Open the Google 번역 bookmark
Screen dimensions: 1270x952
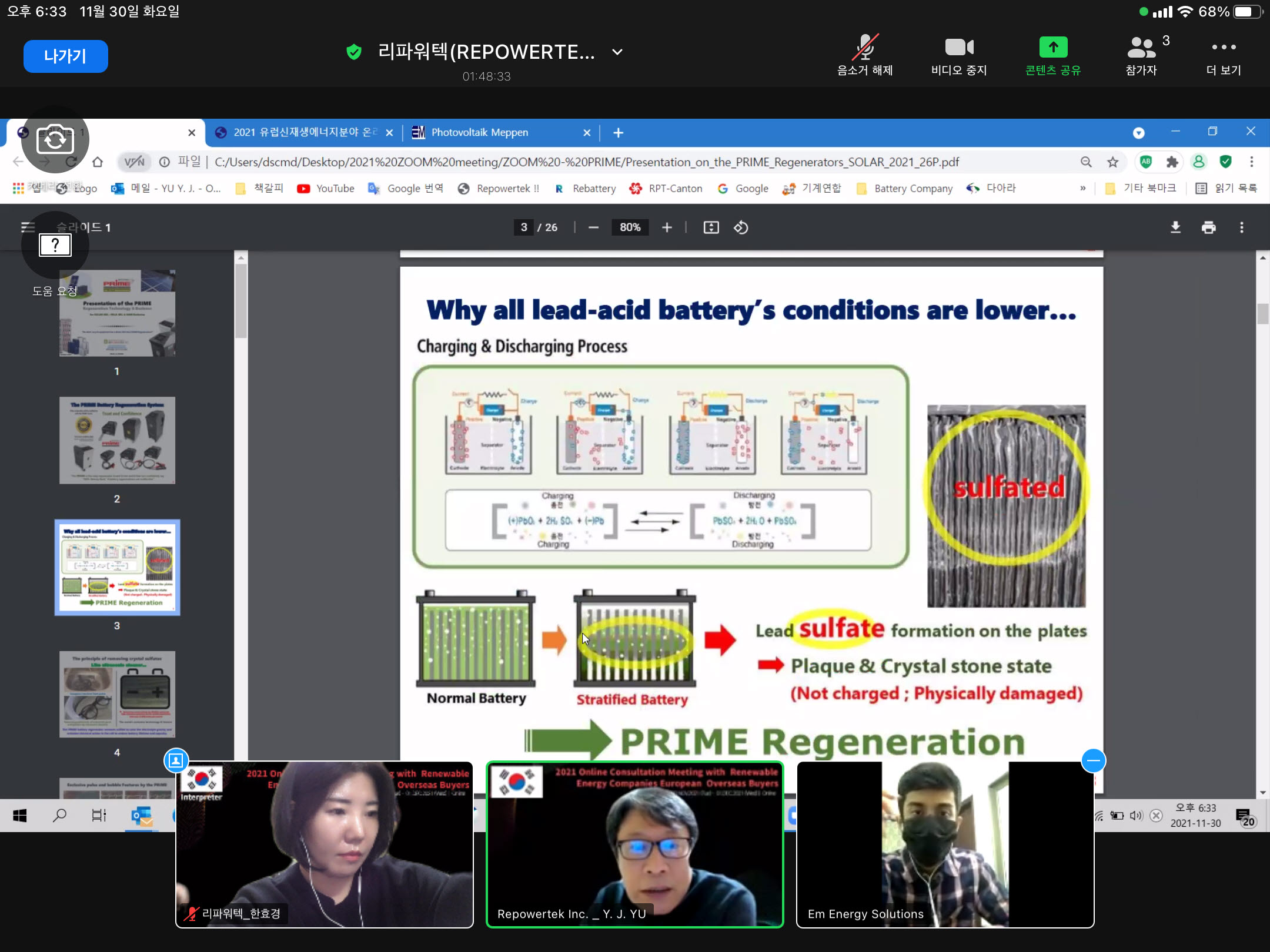click(x=406, y=188)
